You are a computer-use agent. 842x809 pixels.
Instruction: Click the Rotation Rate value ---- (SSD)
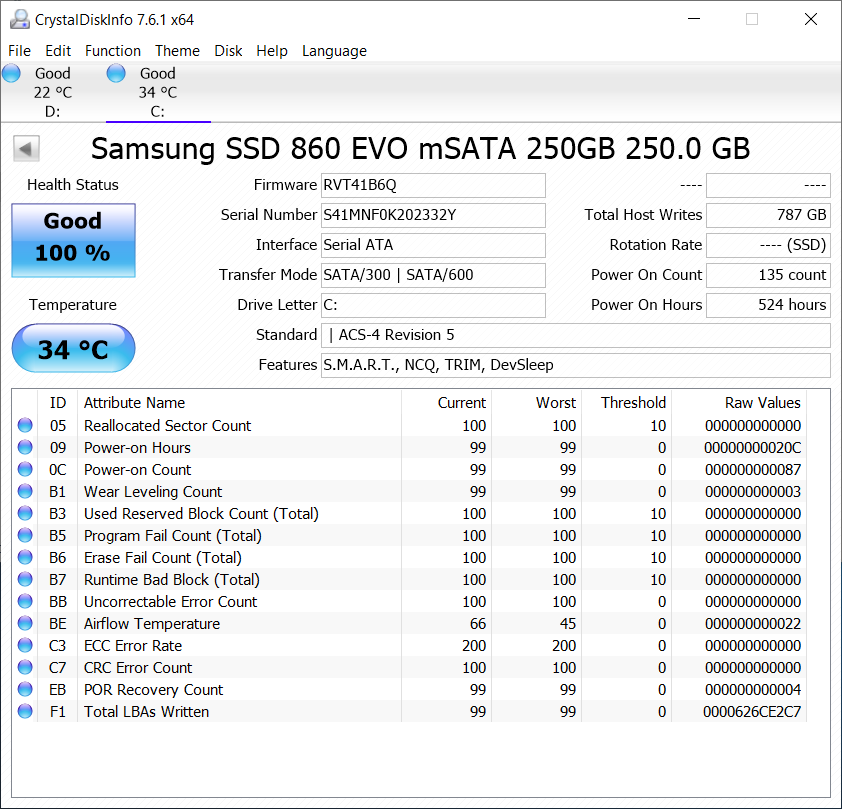click(768, 245)
